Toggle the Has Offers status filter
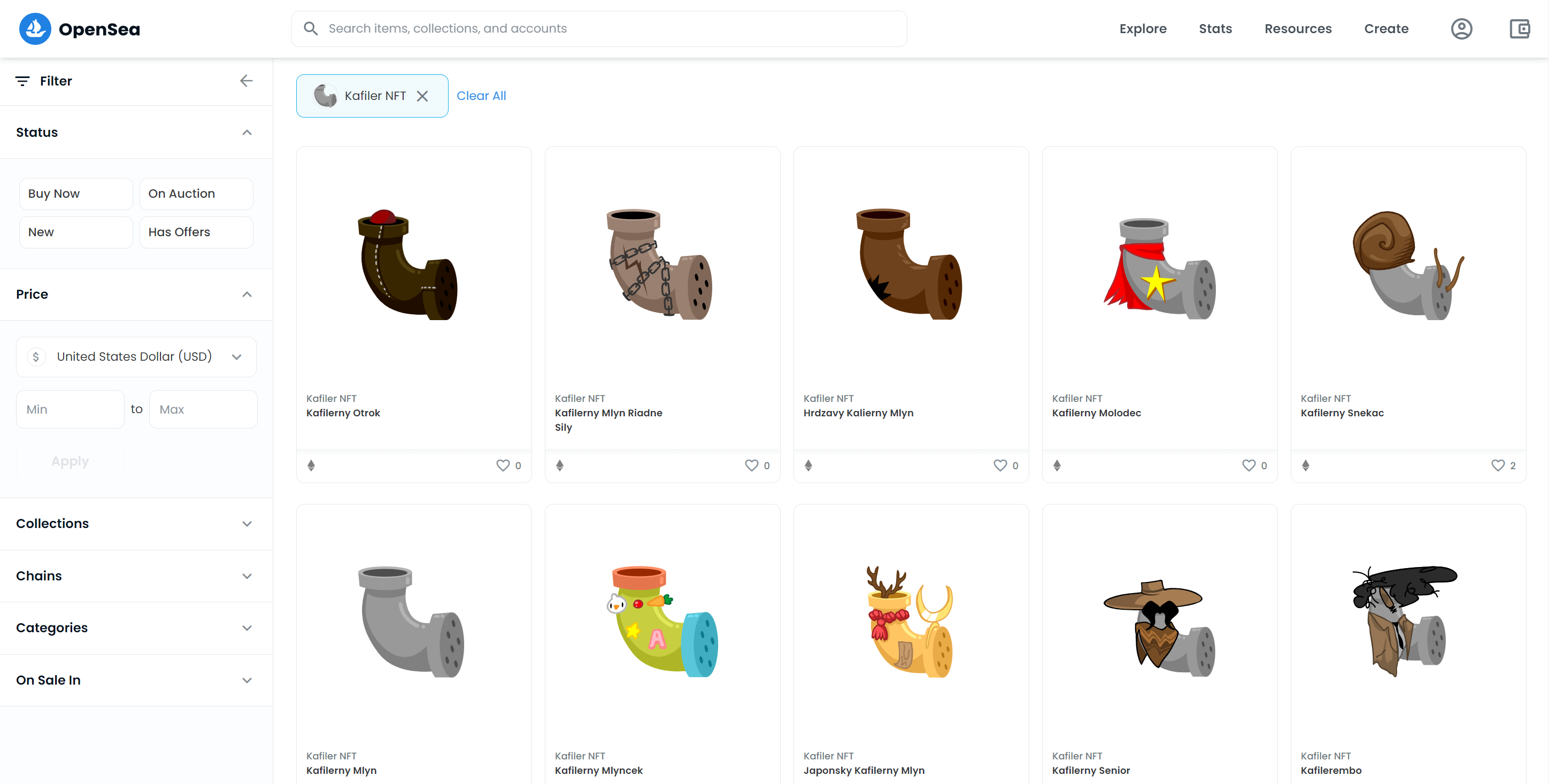1549x784 pixels. tap(197, 232)
